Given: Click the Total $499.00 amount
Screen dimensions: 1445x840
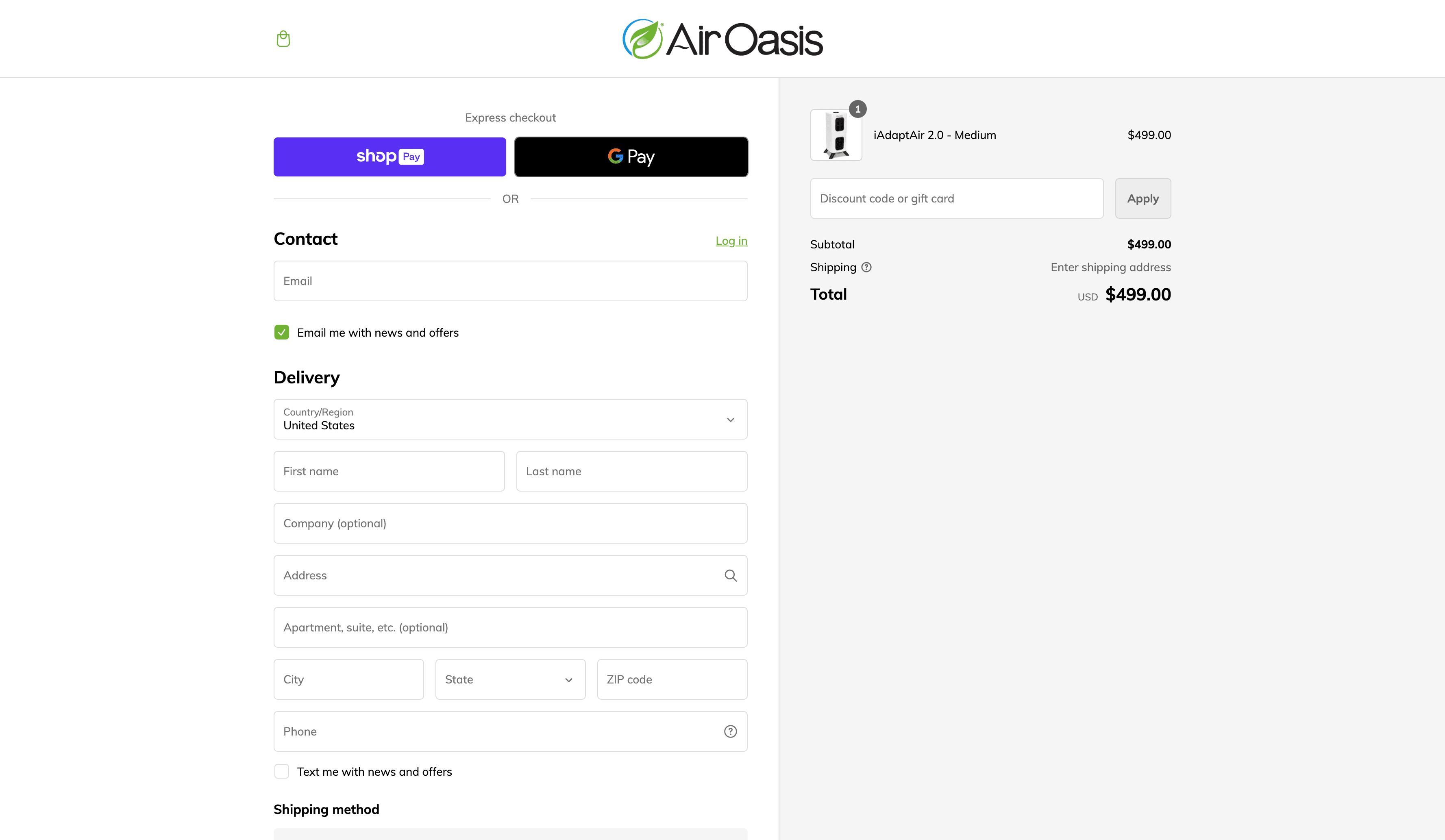Looking at the screenshot, I should (1138, 294).
